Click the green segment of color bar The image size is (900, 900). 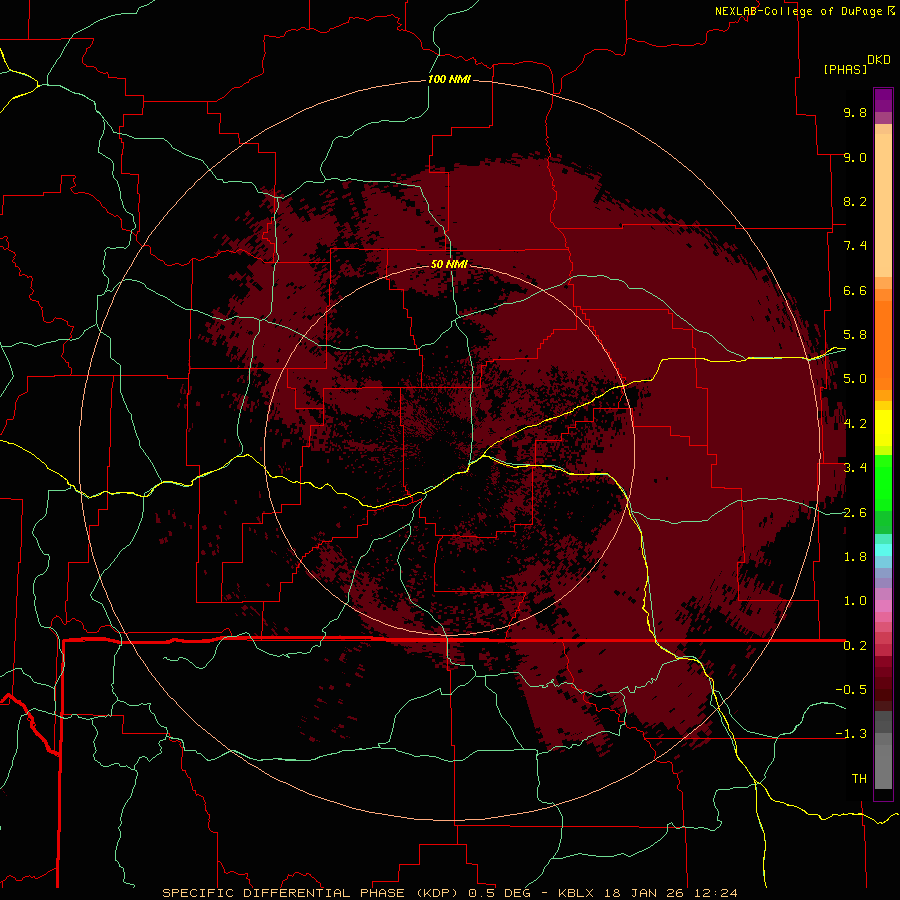pos(883,482)
